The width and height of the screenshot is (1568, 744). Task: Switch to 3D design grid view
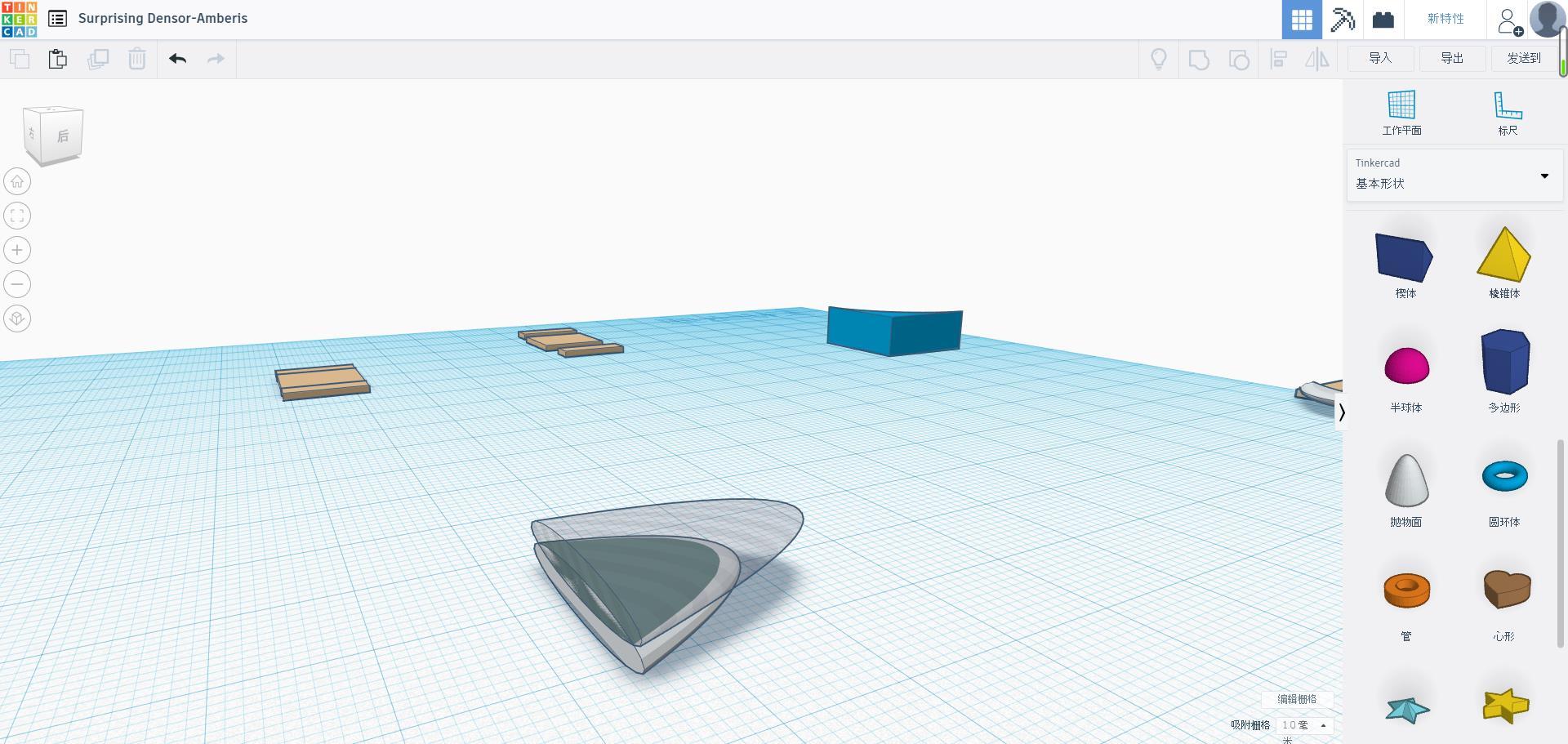[x=1302, y=20]
